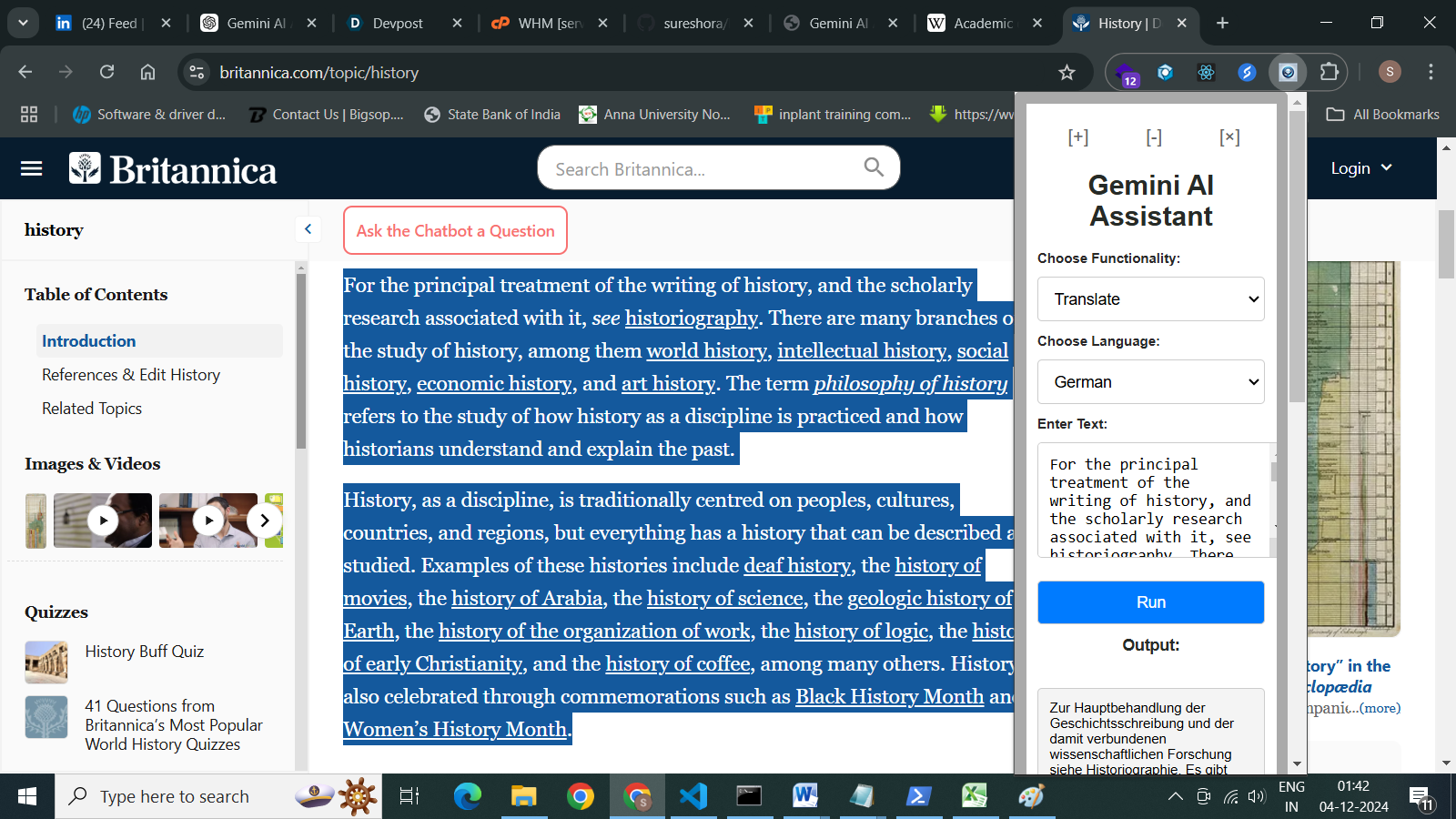1456x819 pixels.
Task: Open the historiography link
Action: click(691, 318)
